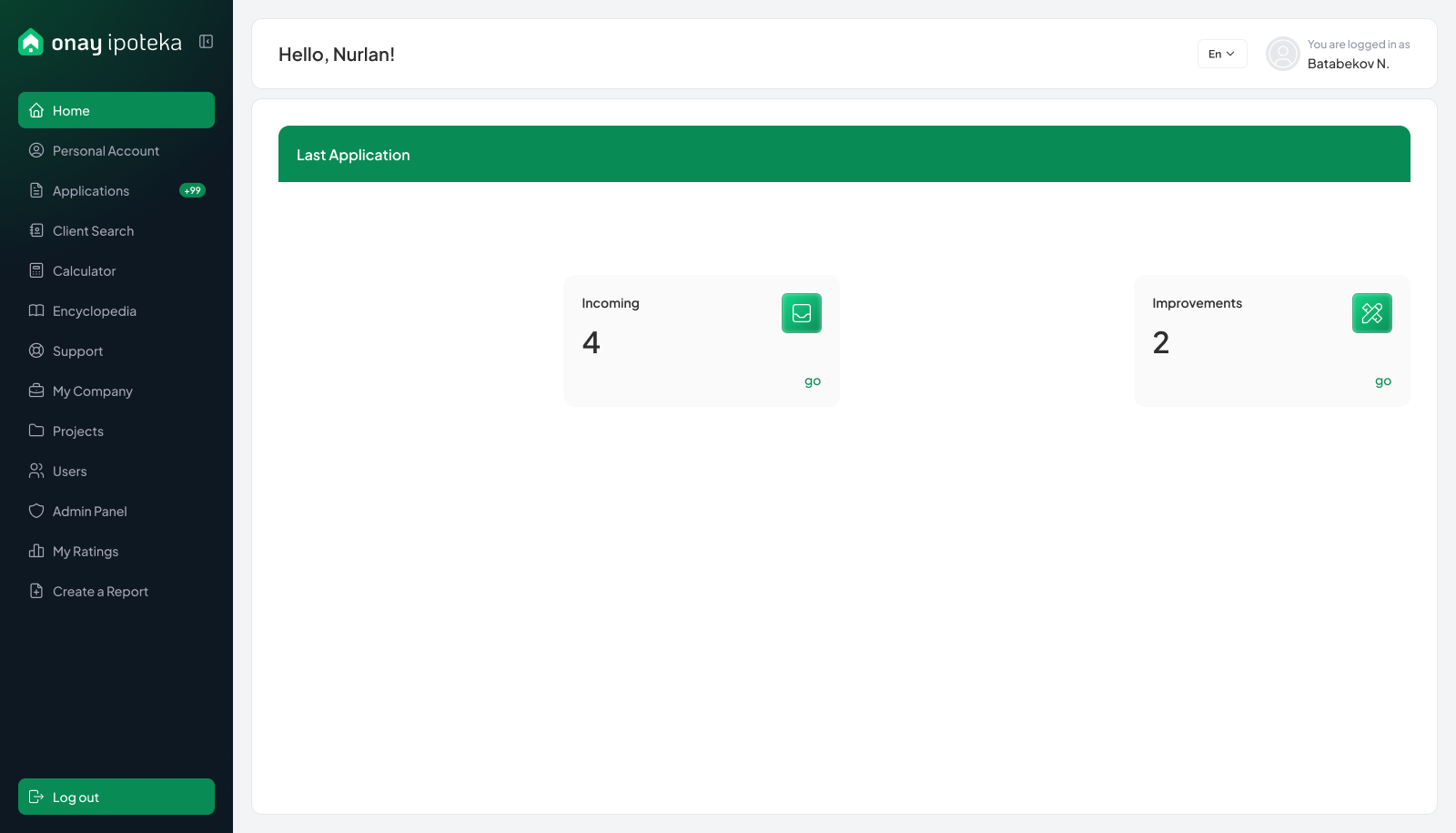Open Create a Report item
Image resolution: width=1456 pixels, height=833 pixels.
pos(100,592)
